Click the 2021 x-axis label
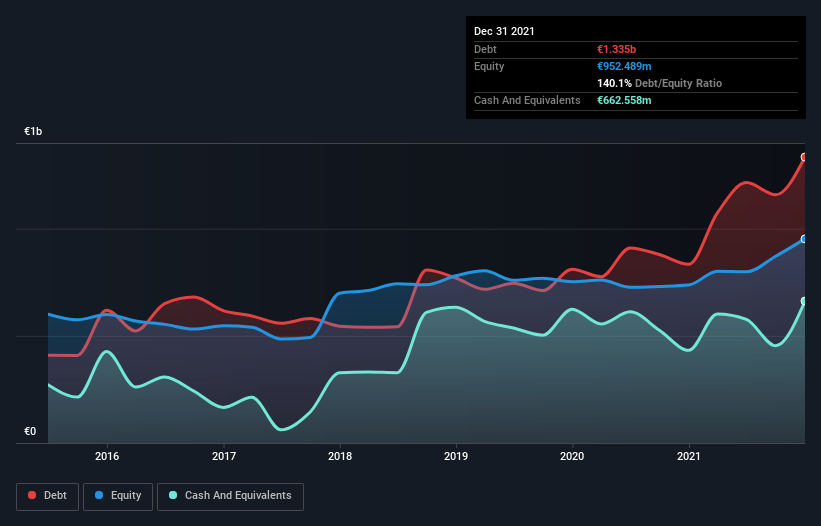This screenshot has width=821, height=526. (689, 456)
